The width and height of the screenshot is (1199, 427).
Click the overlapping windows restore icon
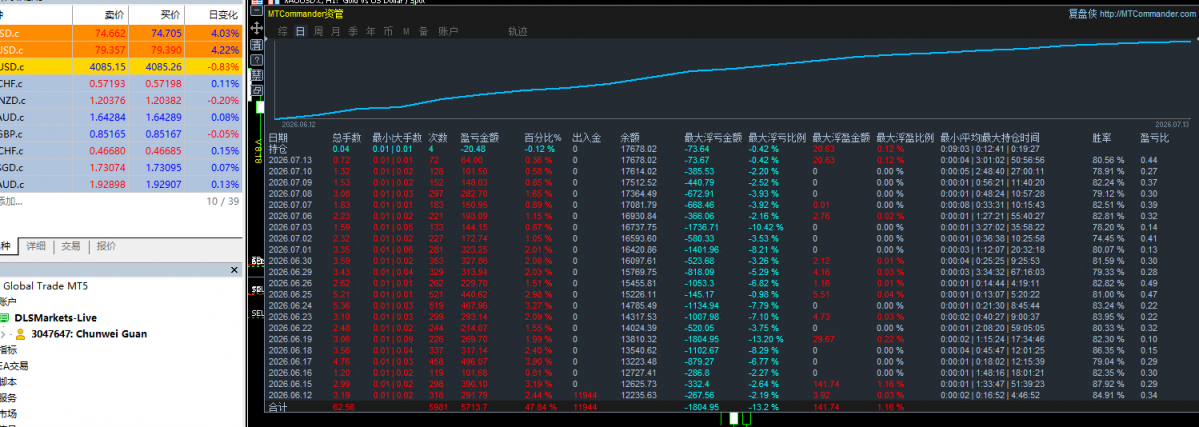tap(257, 90)
